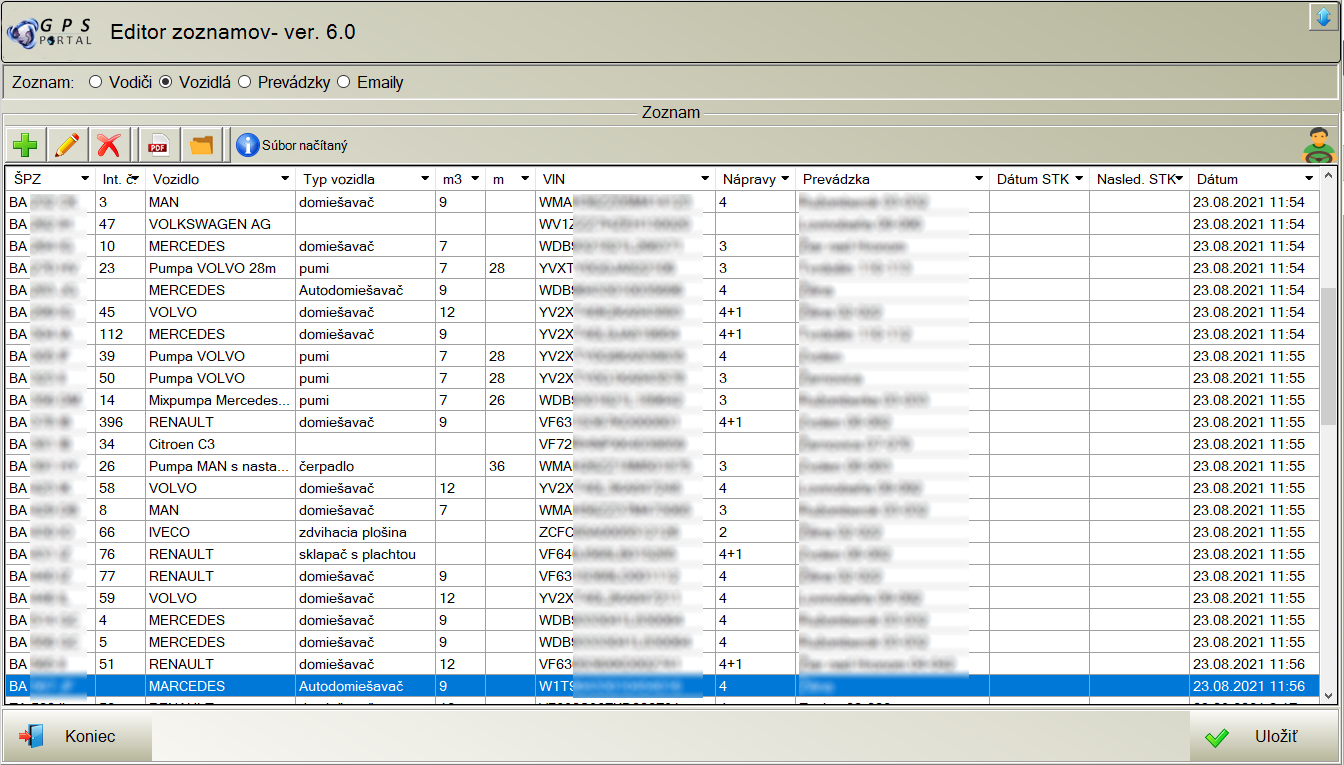Select the VOLKSWAGEN AG row

(x=662, y=224)
